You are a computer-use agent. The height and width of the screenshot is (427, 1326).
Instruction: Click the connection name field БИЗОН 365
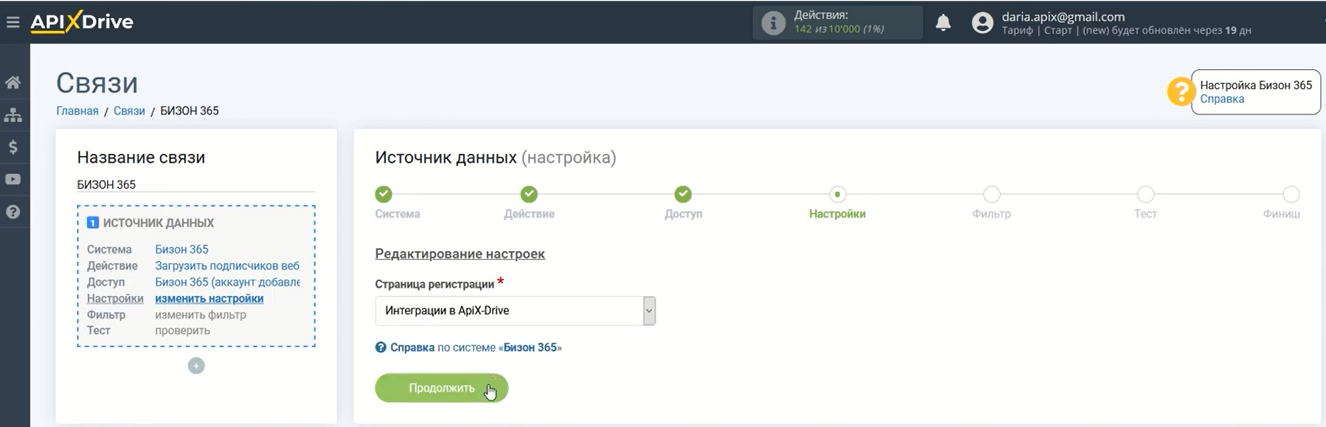point(196,184)
